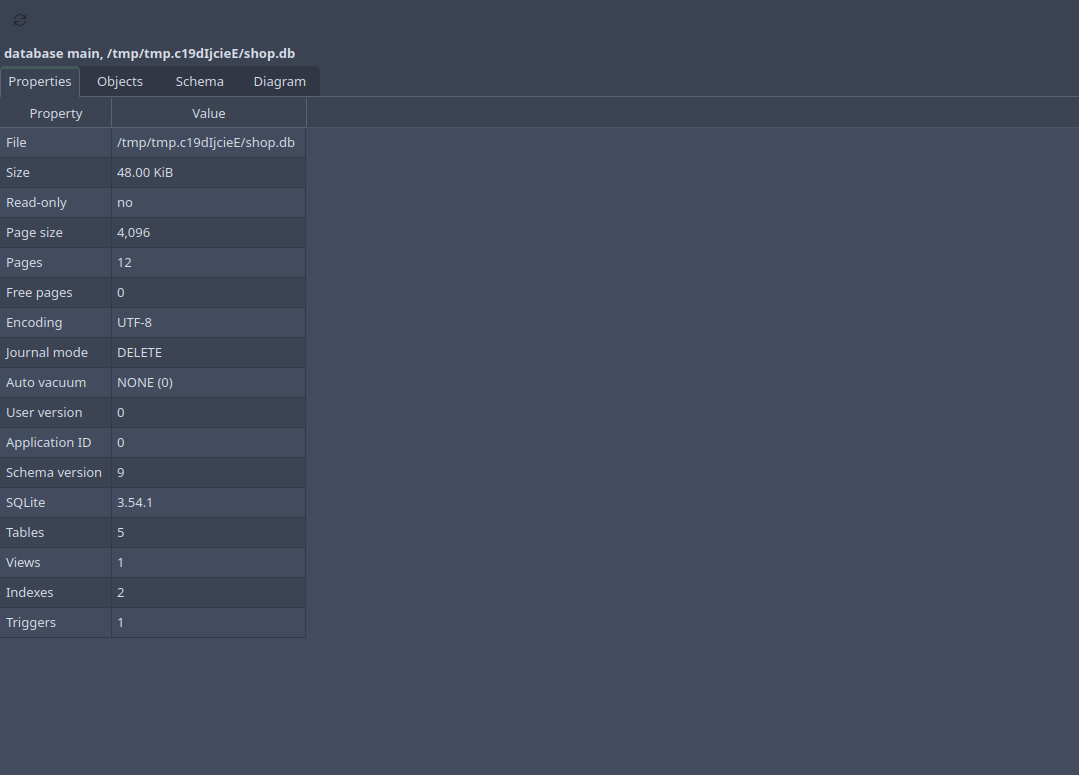
Task: Select the NONE (0) value
Action: click(x=209, y=383)
